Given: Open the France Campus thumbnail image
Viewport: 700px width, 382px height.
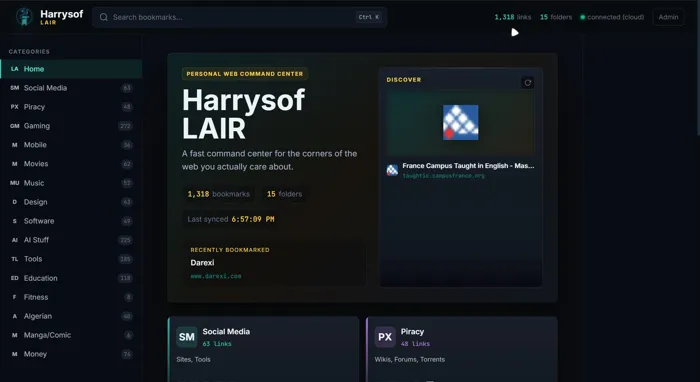Looking at the screenshot, I should tap(460, 122).
